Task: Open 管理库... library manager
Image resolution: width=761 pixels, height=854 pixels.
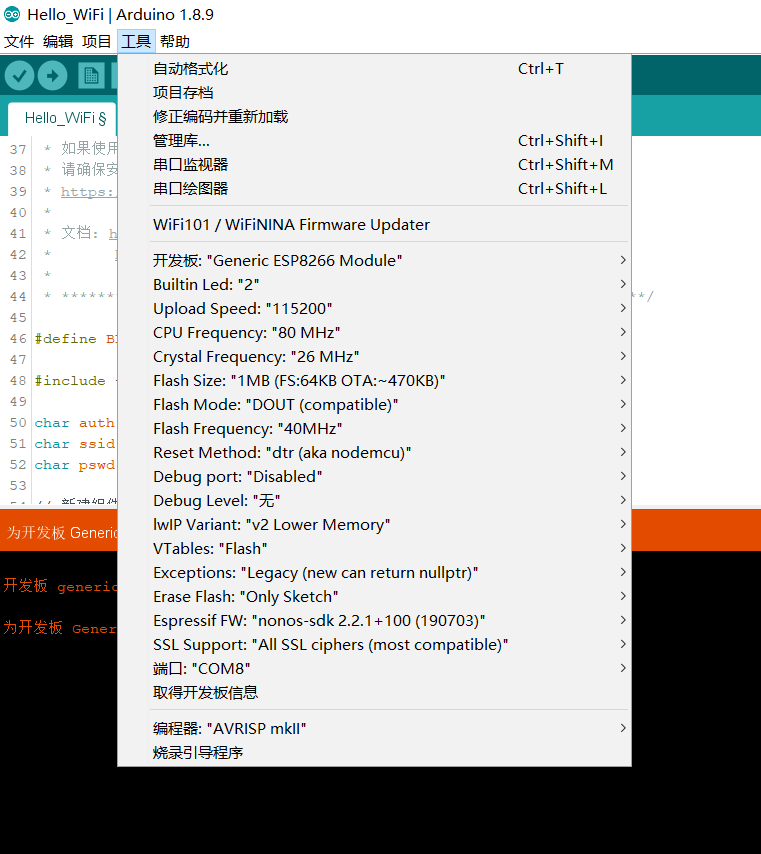Action: tap(374, 141)
